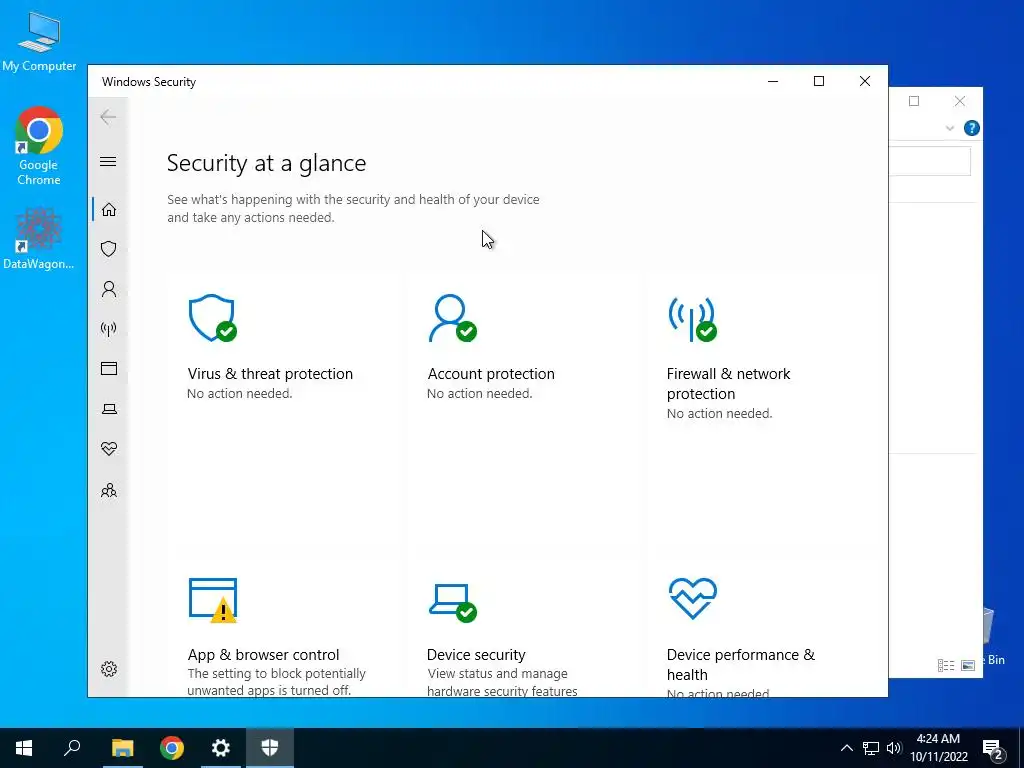Viewport: 1024px width, 768px height.
Task: Open notification center icon
Action: [993, 749]
